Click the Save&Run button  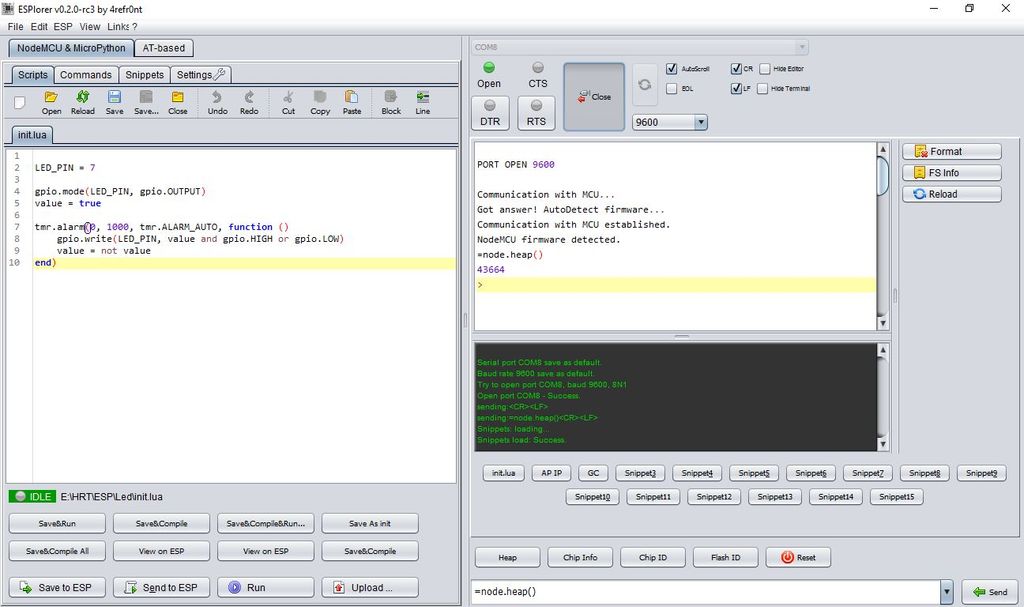[x=57, y=523]
